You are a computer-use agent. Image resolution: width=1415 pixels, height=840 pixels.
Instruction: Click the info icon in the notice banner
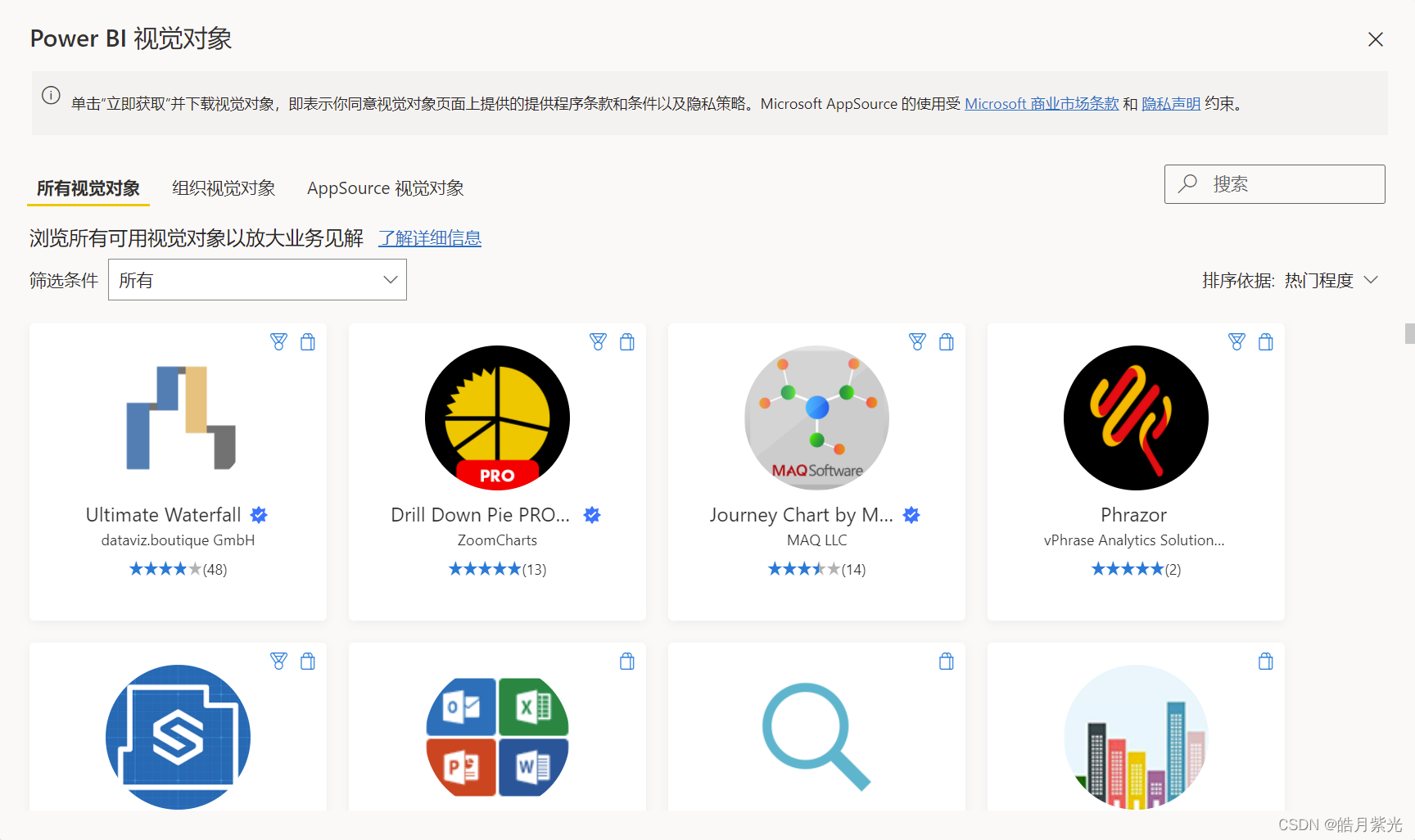coord(50,96)
